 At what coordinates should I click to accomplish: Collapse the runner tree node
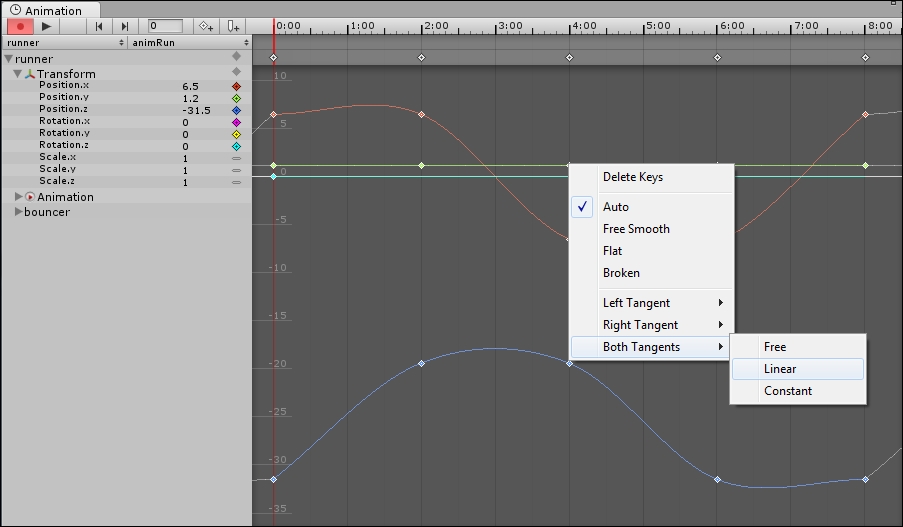(x=9, y=59)
